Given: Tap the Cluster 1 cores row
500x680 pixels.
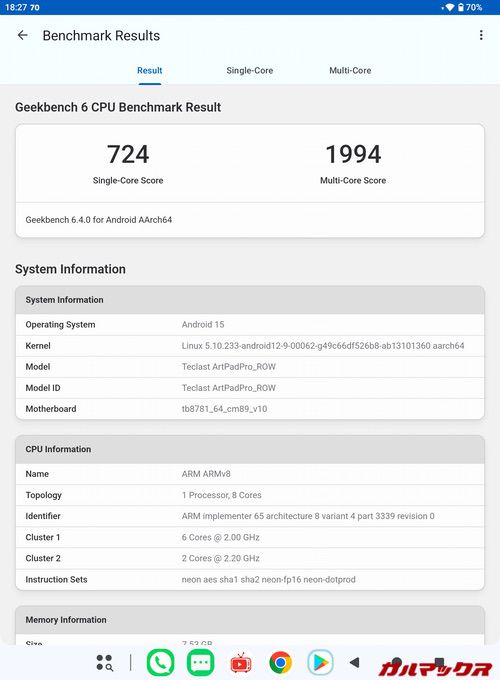Looking at the screenshot, I should (250, 537).
